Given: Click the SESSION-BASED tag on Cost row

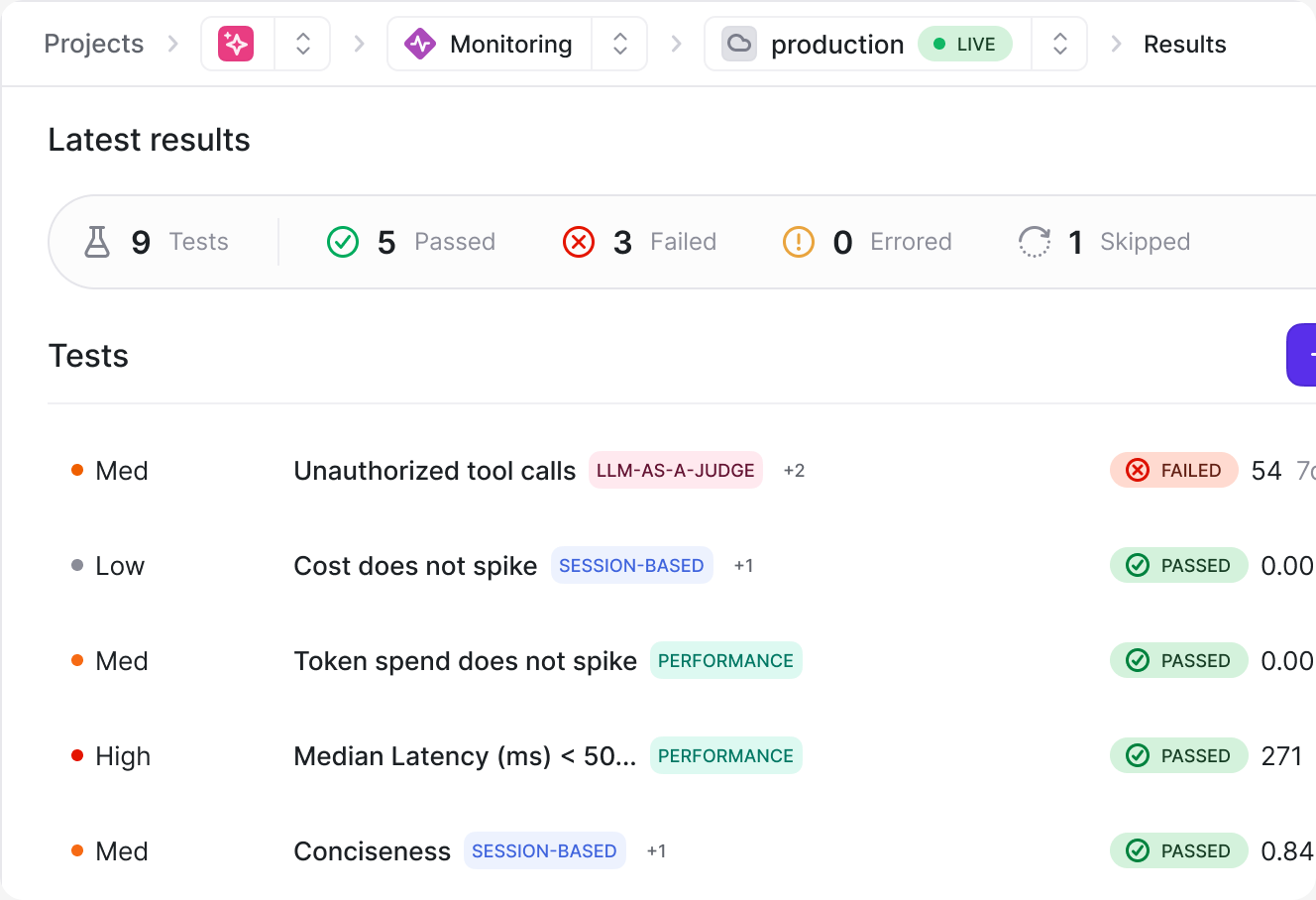Looking at the screenshot, I should tap(632, 565).
